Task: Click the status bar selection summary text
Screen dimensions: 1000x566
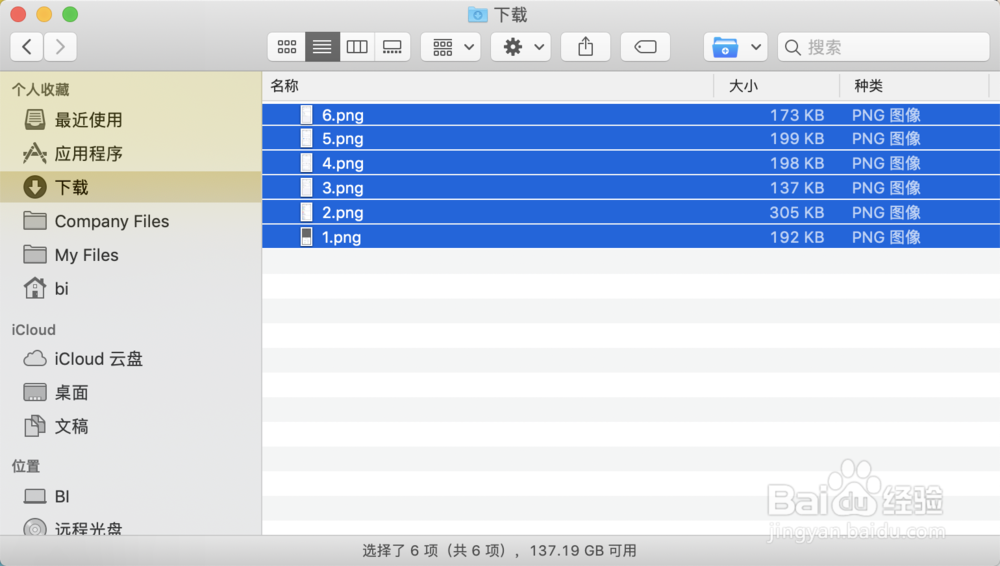Action: click(x=499, y=551)
